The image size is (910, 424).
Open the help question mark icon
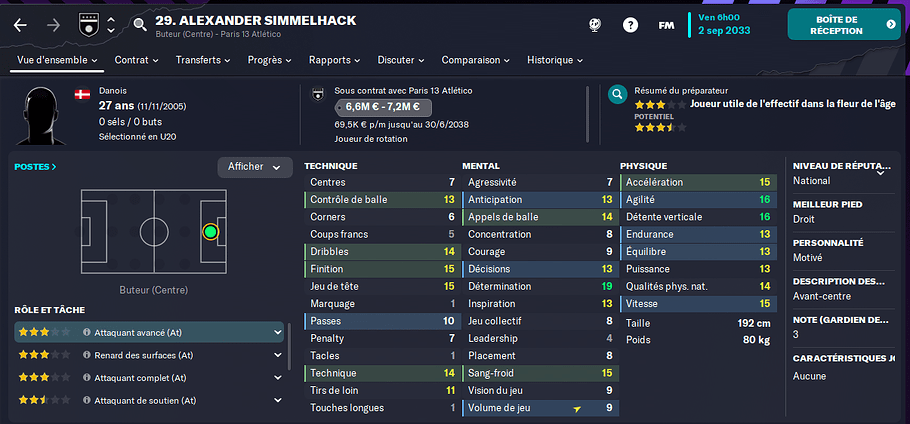[630, 25]
